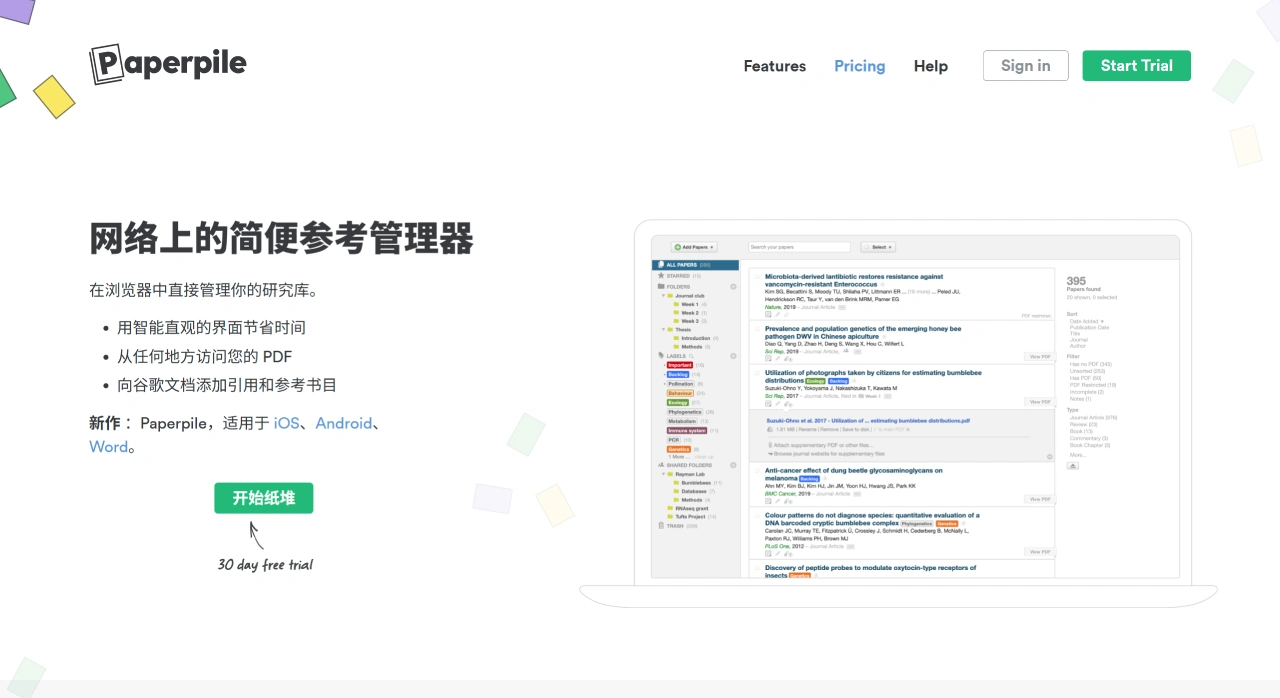The width and height of the screenshot is (1280, 698).
Task: Click the Search your papers input field
Action: pyautogui.click(x=800, y=246)
